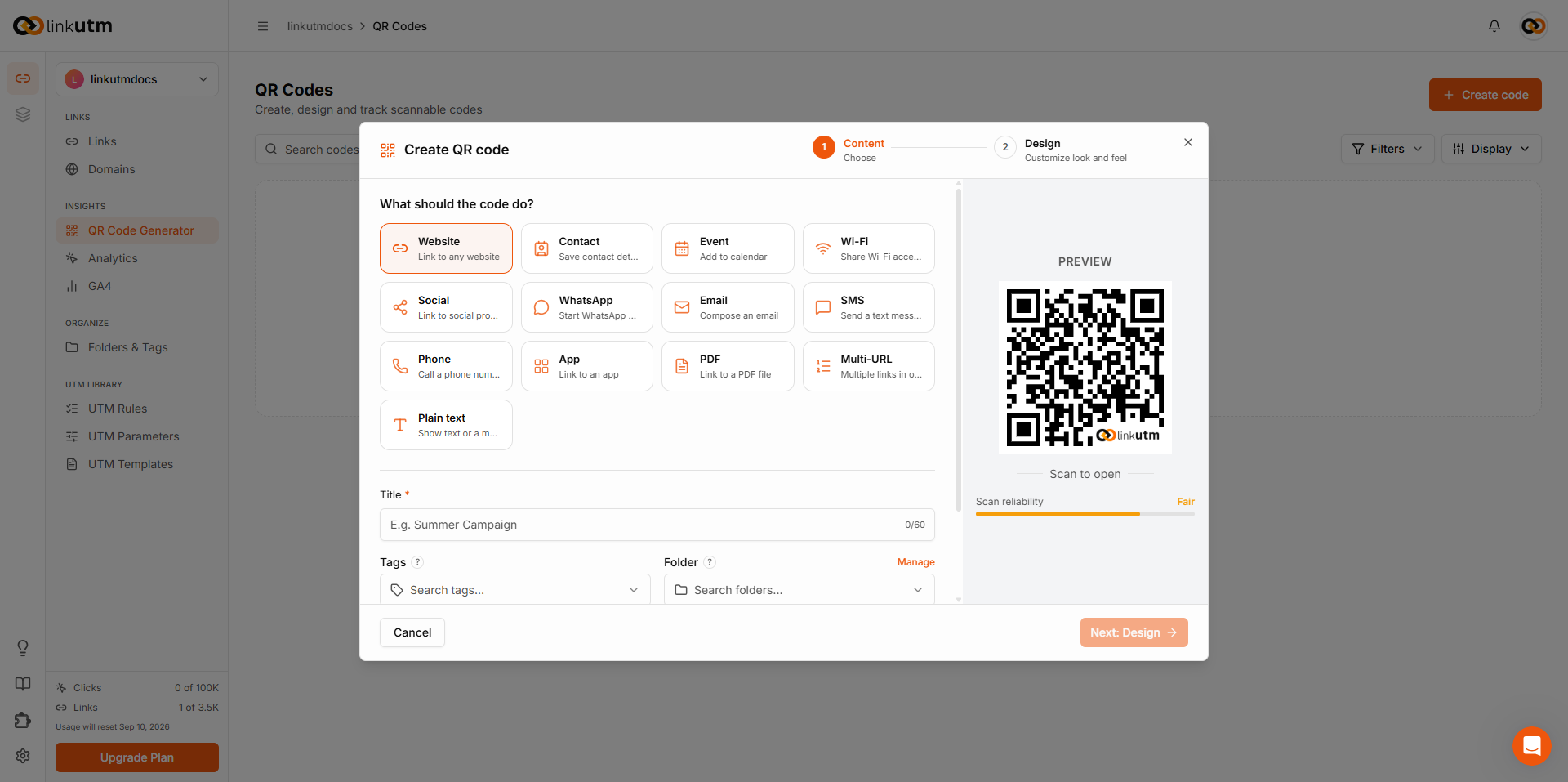Open UTM Templates in the sidebar
The image size is (1568, 782).
pos(137,464)
